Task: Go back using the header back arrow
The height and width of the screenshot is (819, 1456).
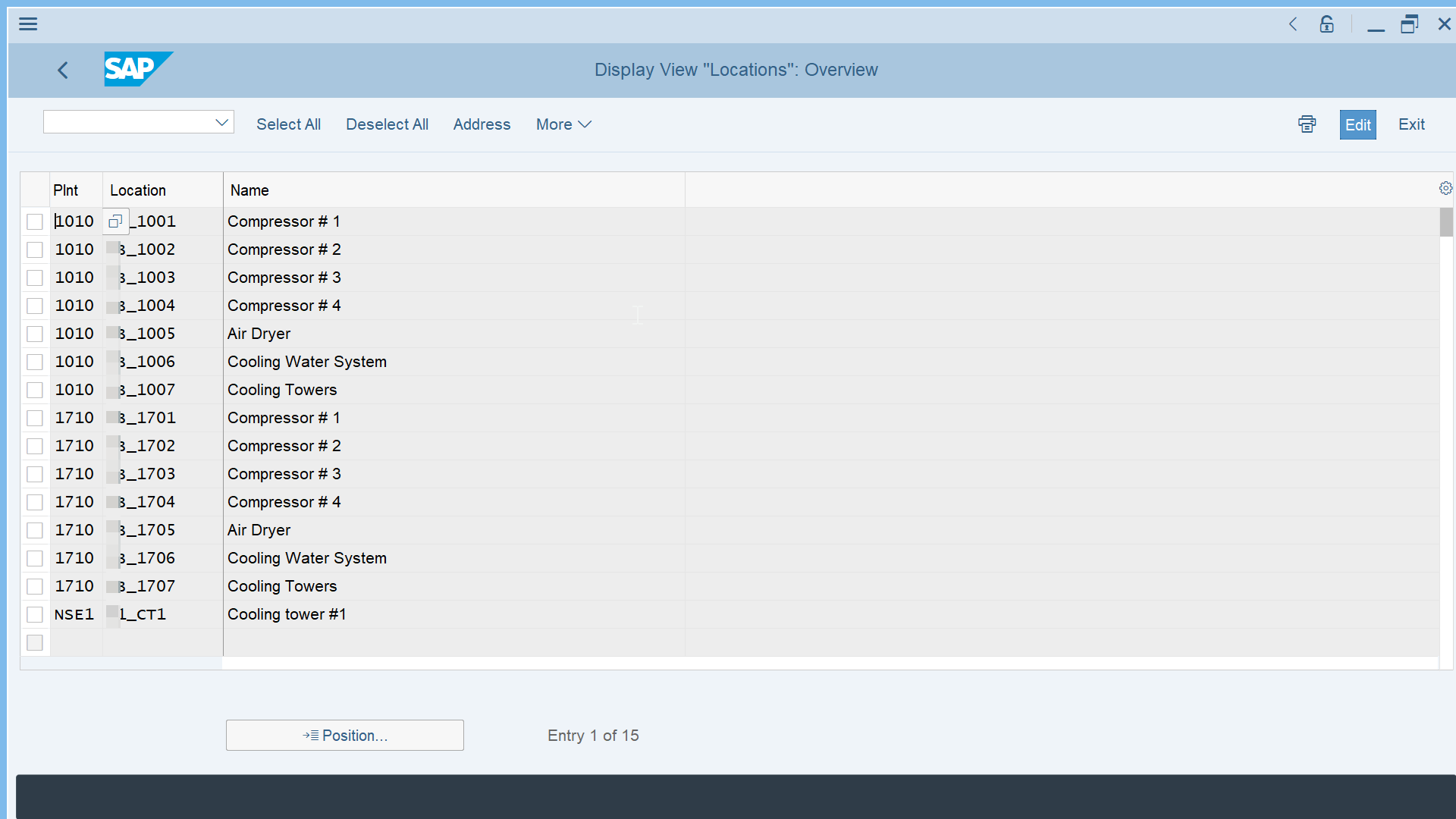Action: pyautogui.click(x=63, y=70)
